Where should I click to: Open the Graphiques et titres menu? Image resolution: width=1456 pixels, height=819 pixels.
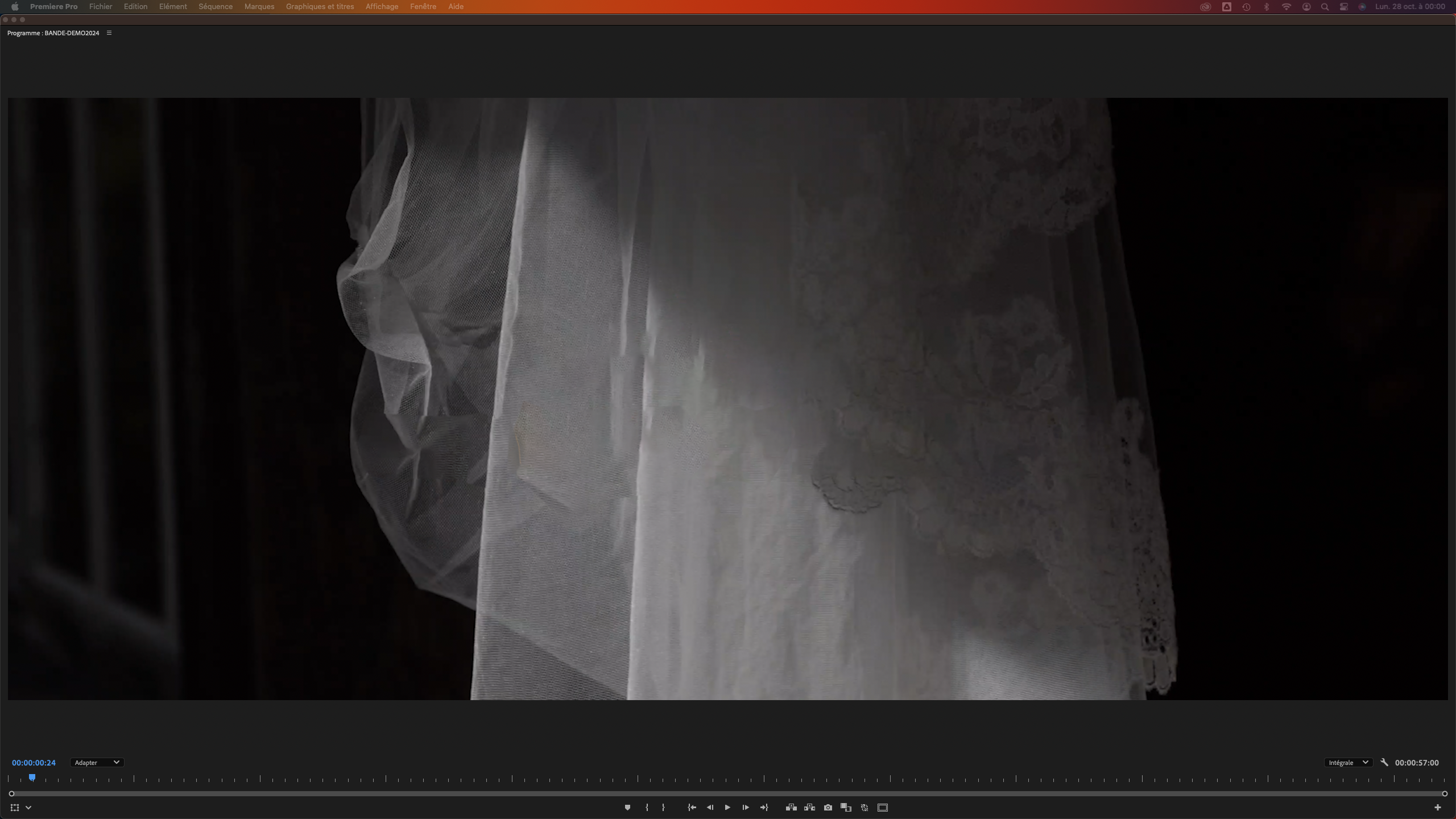(x=320, y=7)
